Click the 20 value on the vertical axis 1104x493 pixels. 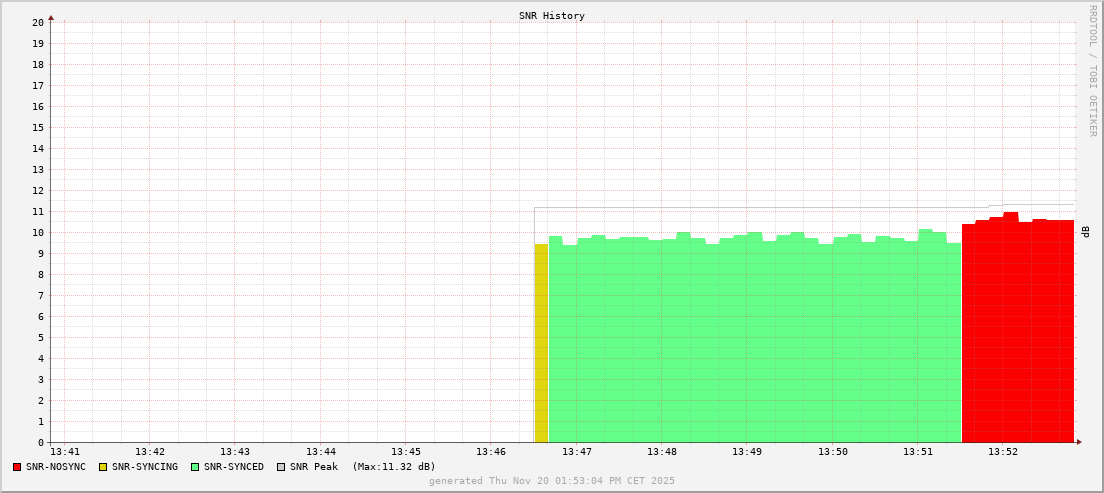(37, 22)
